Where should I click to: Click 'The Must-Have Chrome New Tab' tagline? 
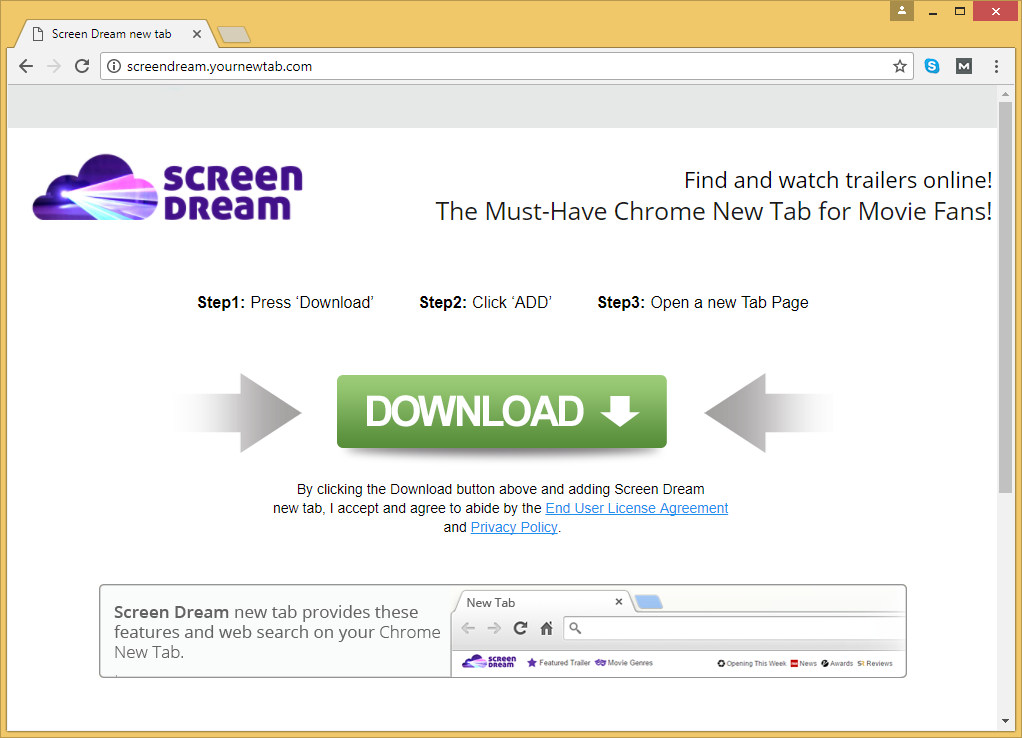coord(714,211)
